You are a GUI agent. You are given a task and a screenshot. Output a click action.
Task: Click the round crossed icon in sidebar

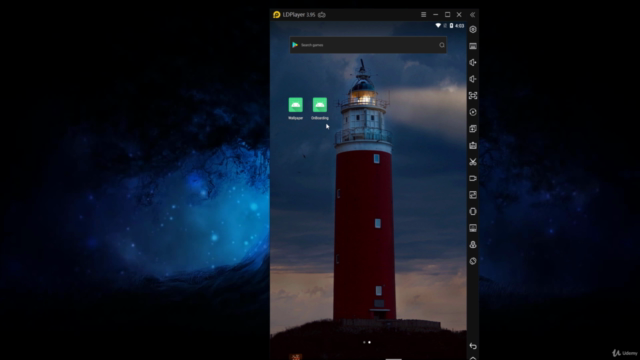pyautogui.click(x=473, y=261)
